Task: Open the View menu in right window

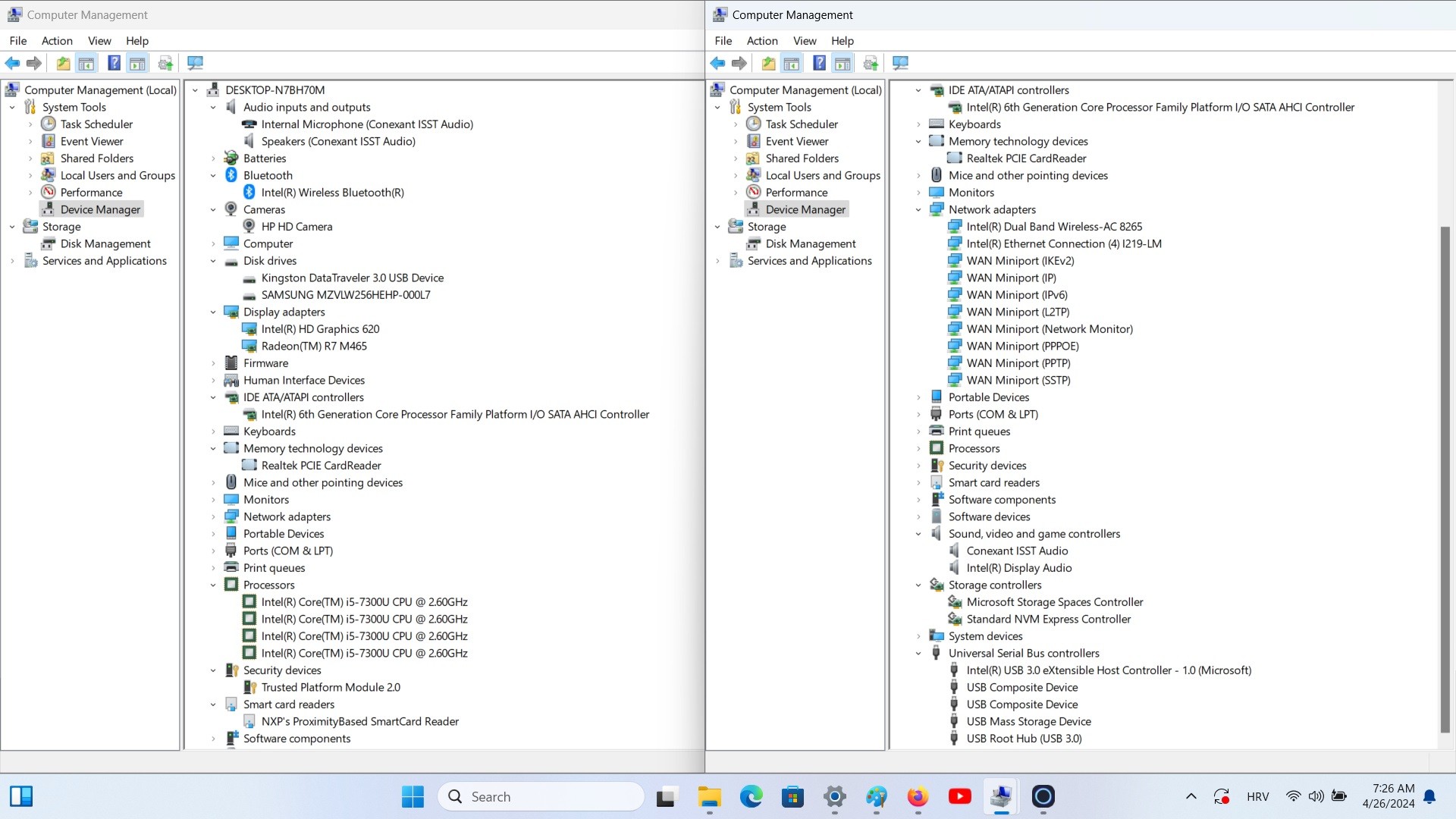Action: coord(805,41)
